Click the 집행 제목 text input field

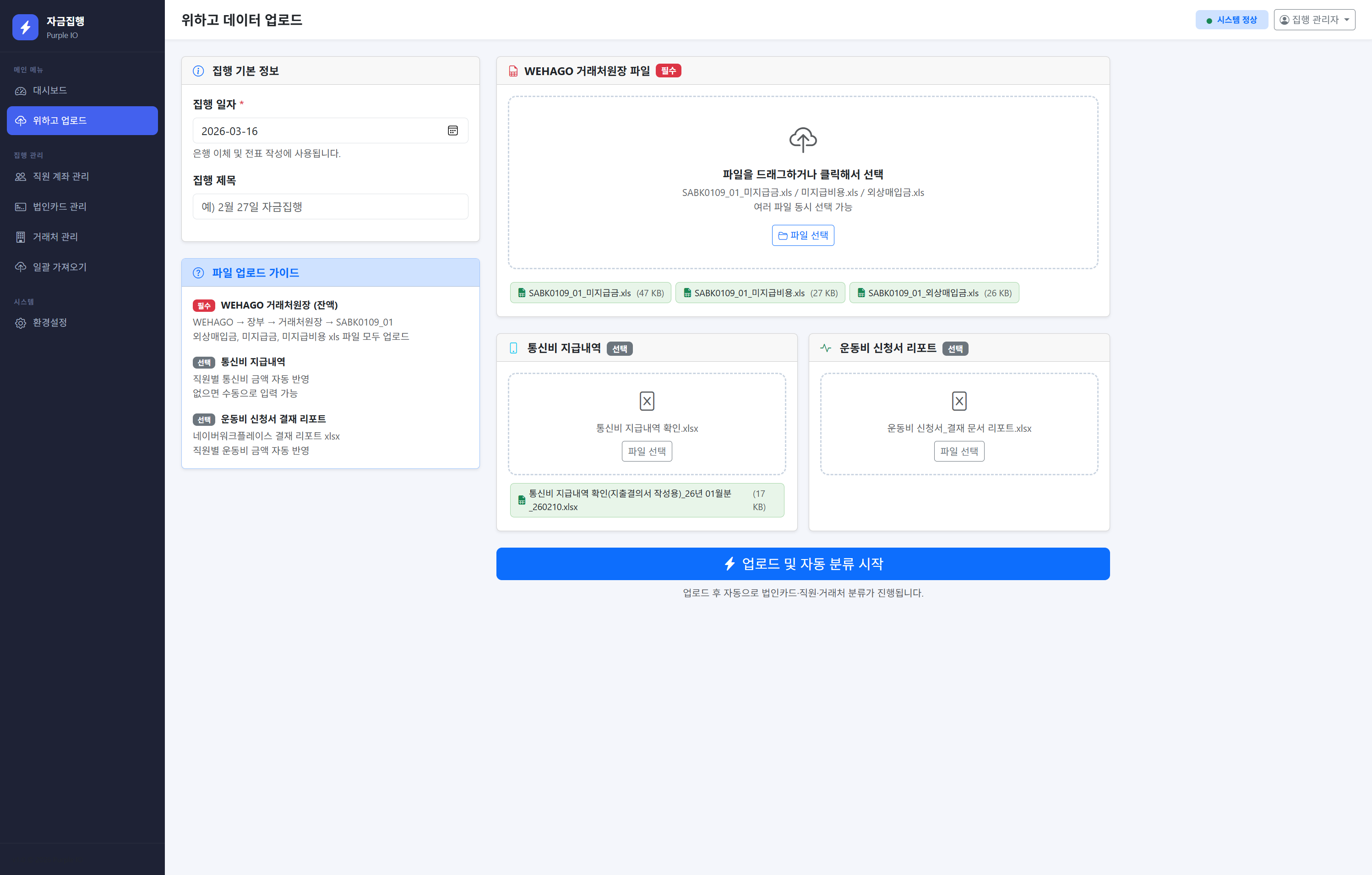point(331,207)
